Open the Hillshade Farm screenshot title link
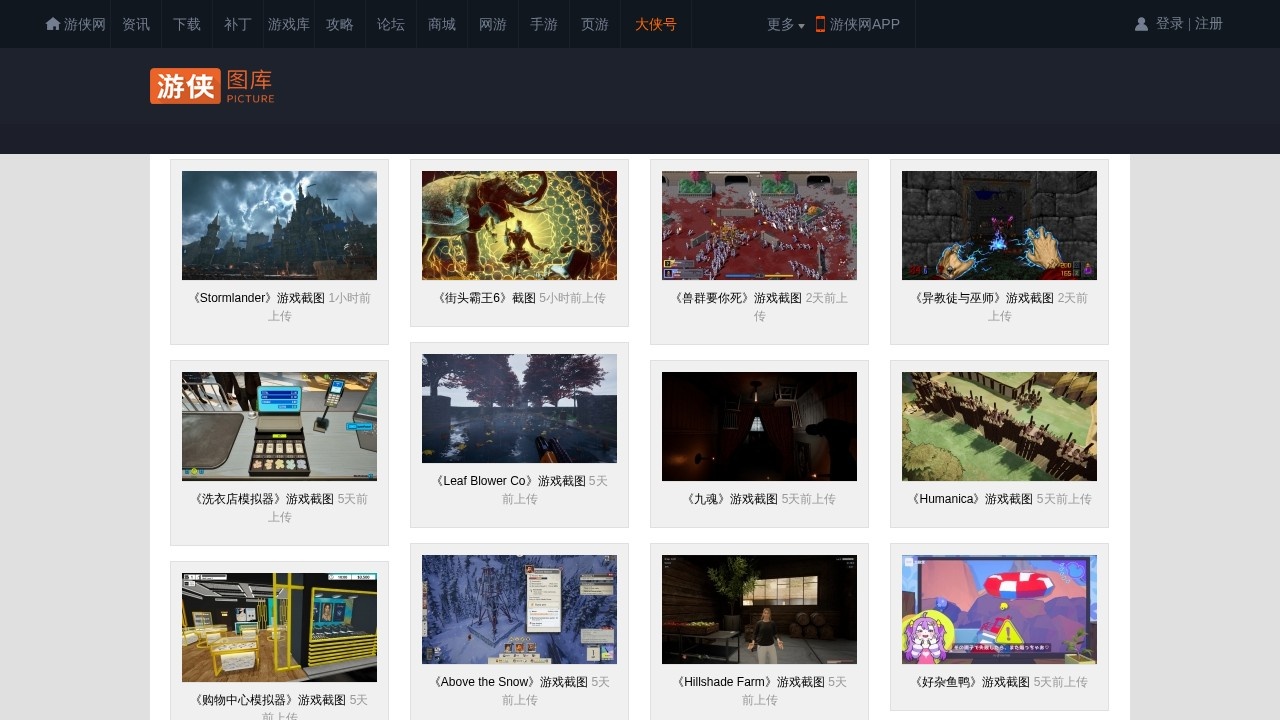Viewport: 1280px width, 720px height. pyautogui.click(x=750, y=682)
